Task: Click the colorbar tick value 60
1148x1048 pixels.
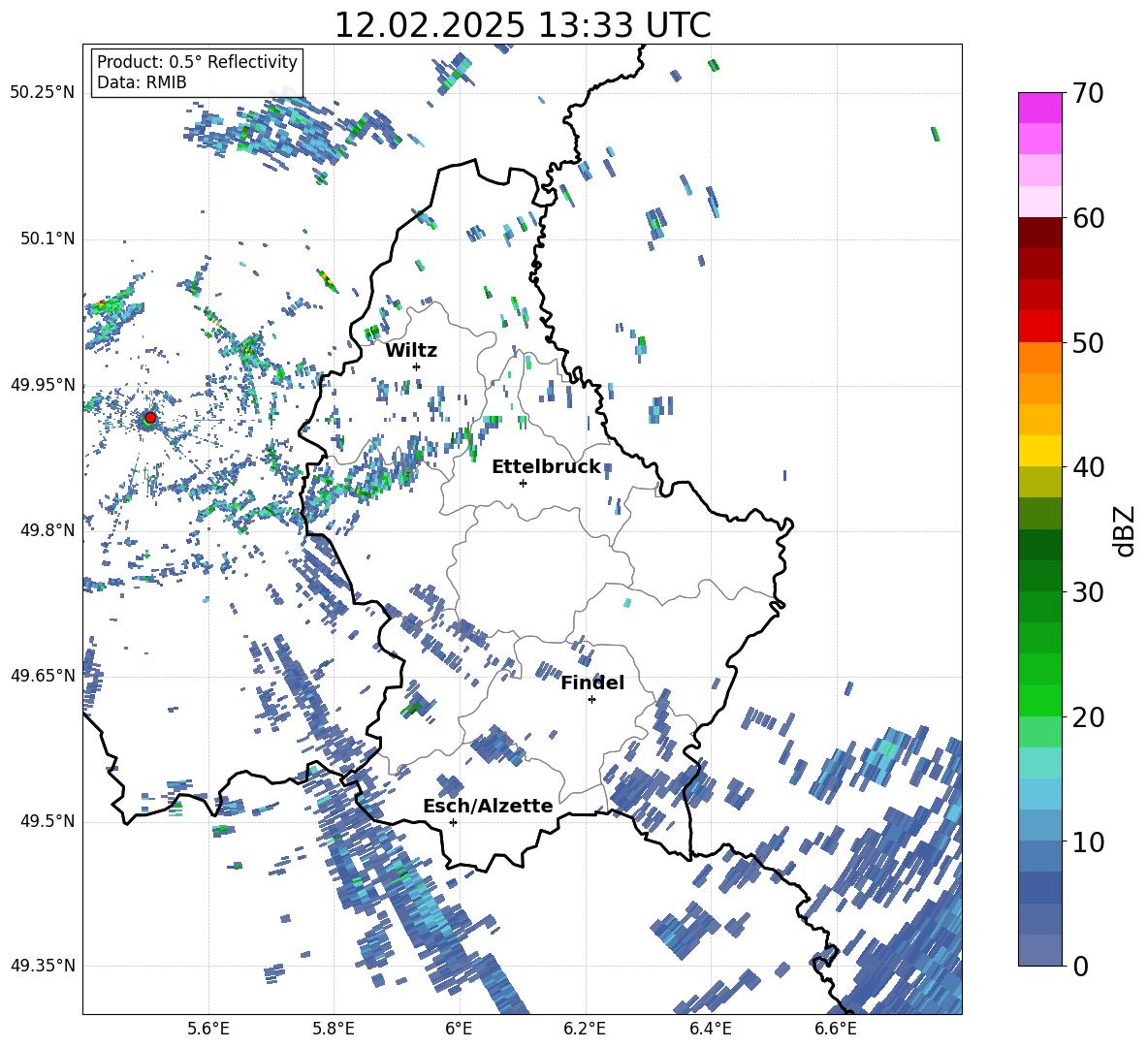Action: pyautogui.click(x=1088, y=218)
